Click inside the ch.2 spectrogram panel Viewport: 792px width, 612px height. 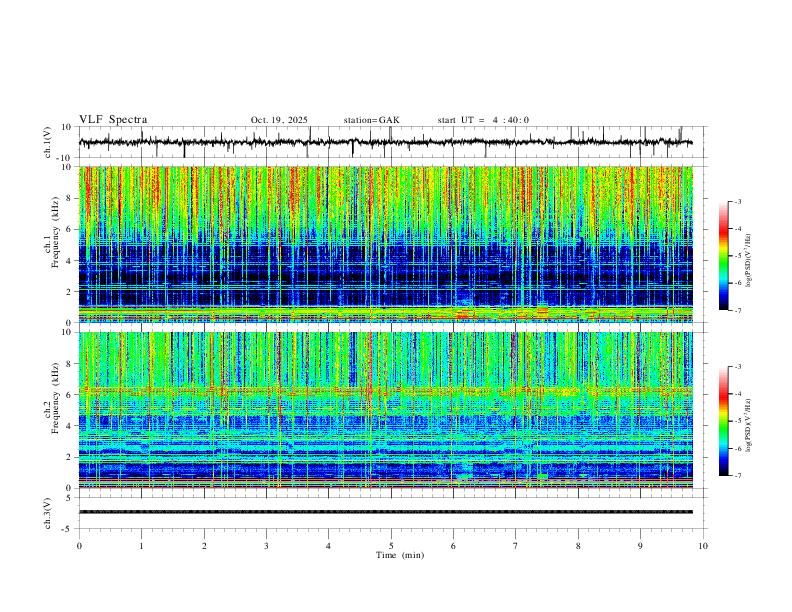click(386, 410)
